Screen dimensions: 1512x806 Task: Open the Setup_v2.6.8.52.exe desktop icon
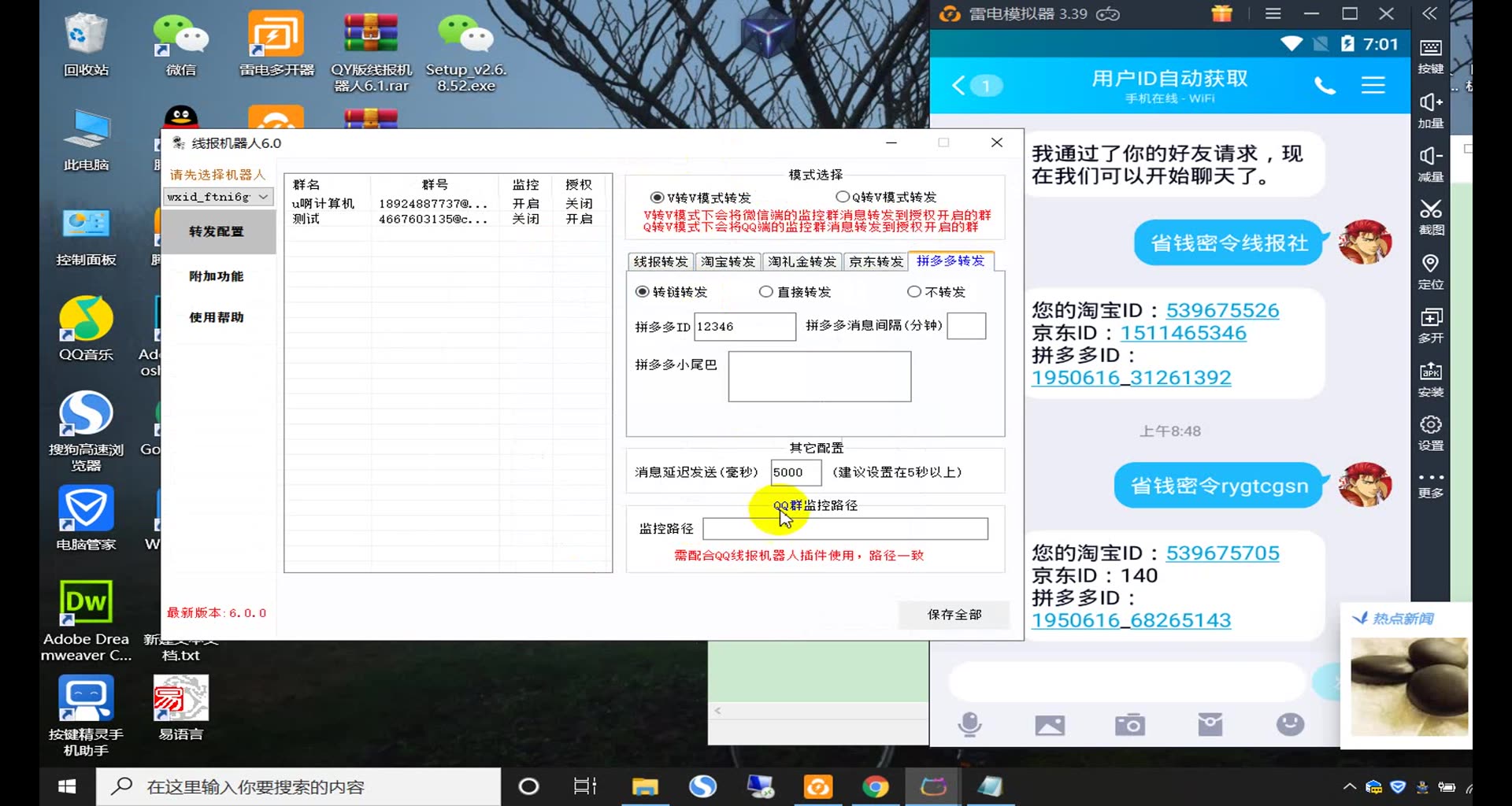click(465, 52)
